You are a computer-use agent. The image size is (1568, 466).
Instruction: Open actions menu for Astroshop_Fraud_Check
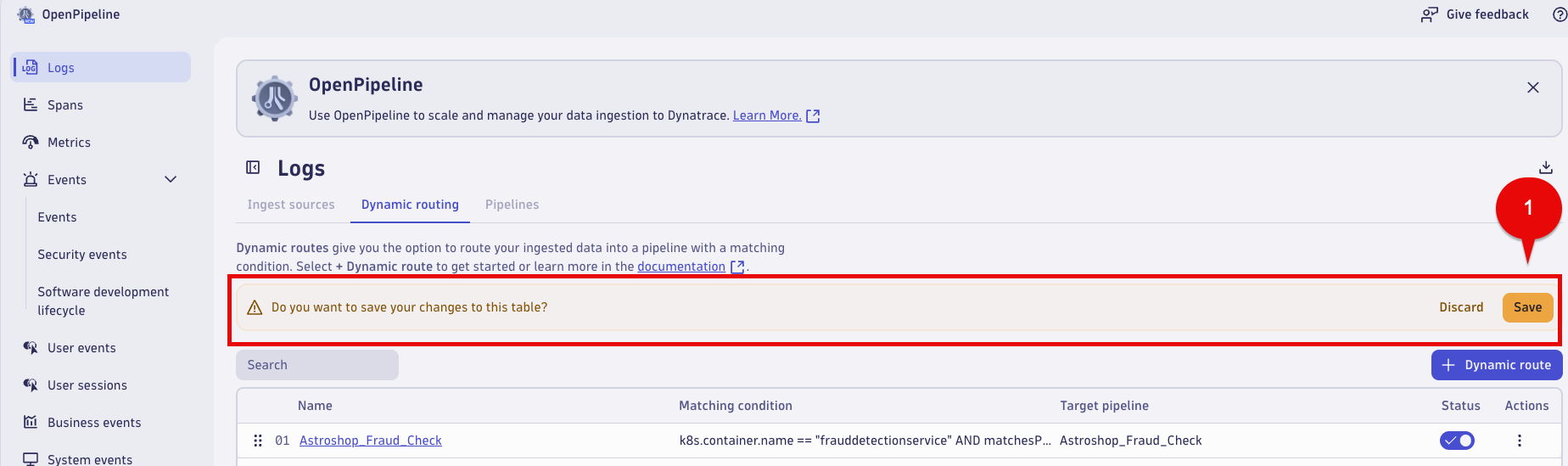coord(1519,441)
